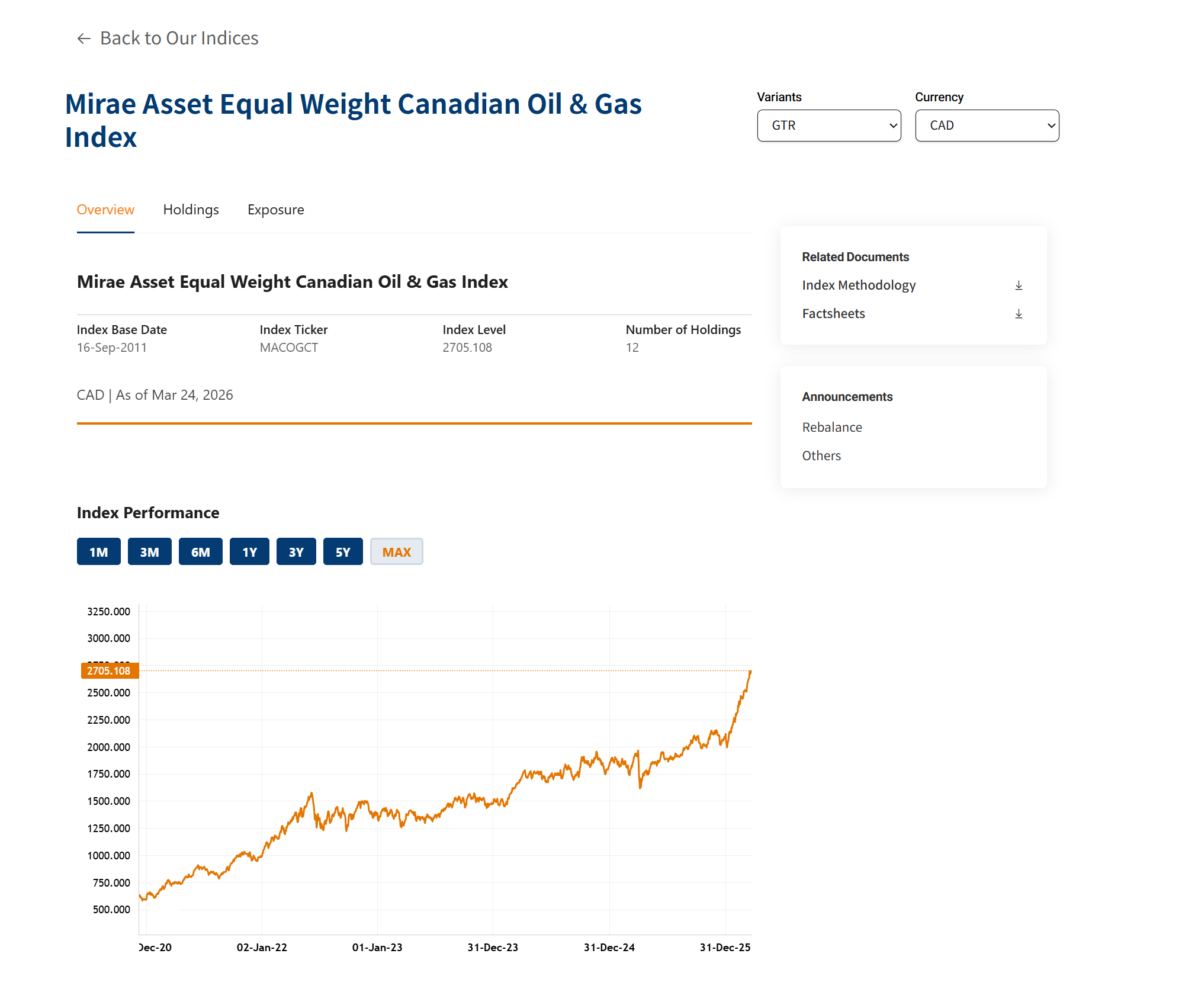The width and height of the screenshot is (1182, 1008).
Task: Switch to the Exposure tab
Action: (x=275, y=210)
